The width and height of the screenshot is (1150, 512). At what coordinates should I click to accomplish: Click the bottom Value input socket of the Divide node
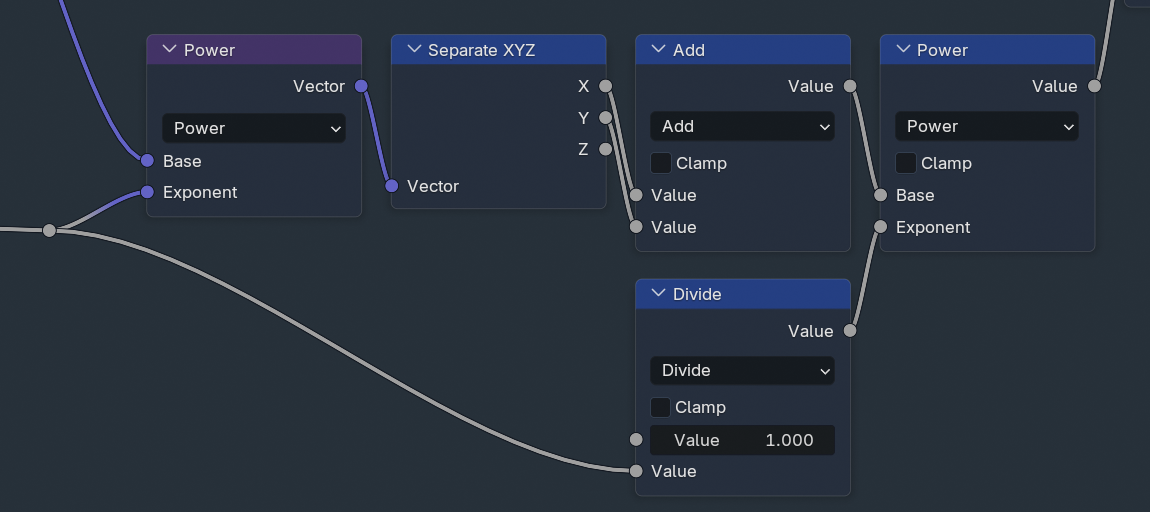coord(636,471)
